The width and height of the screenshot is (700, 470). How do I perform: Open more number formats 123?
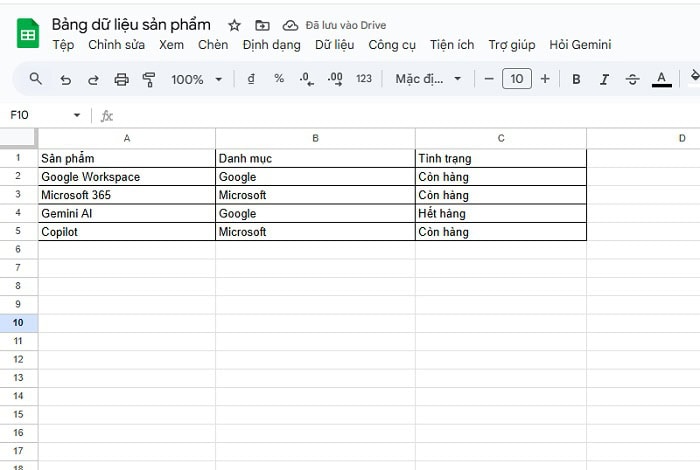tap(364, 79)
